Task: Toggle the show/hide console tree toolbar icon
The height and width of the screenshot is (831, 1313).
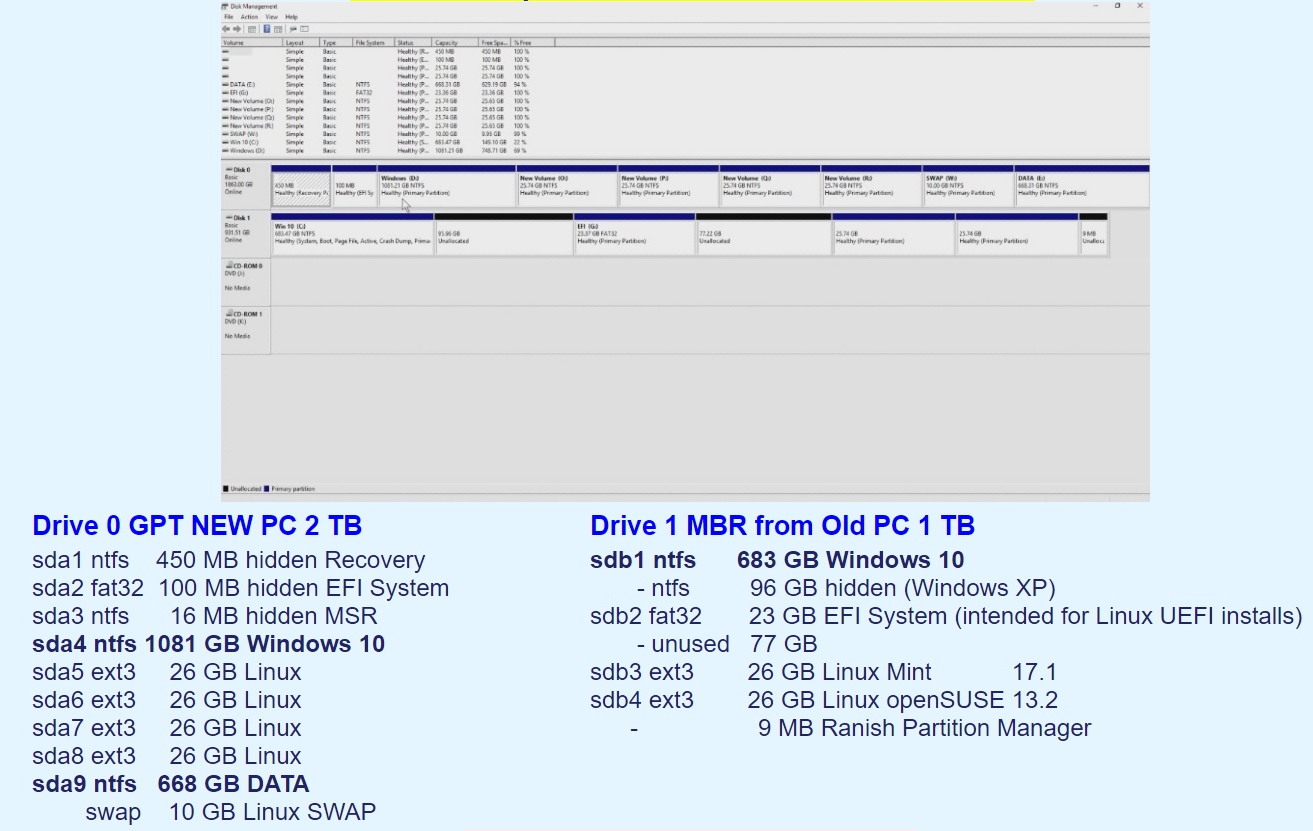Action: point(252,29)
